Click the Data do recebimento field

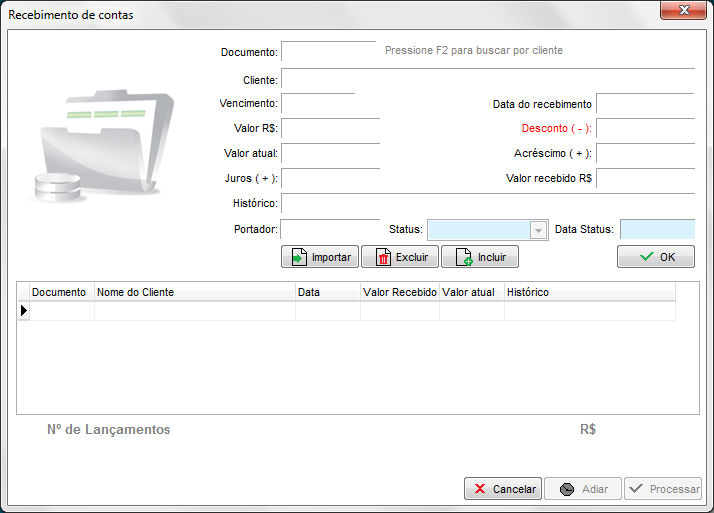click(x=644, y=104)
